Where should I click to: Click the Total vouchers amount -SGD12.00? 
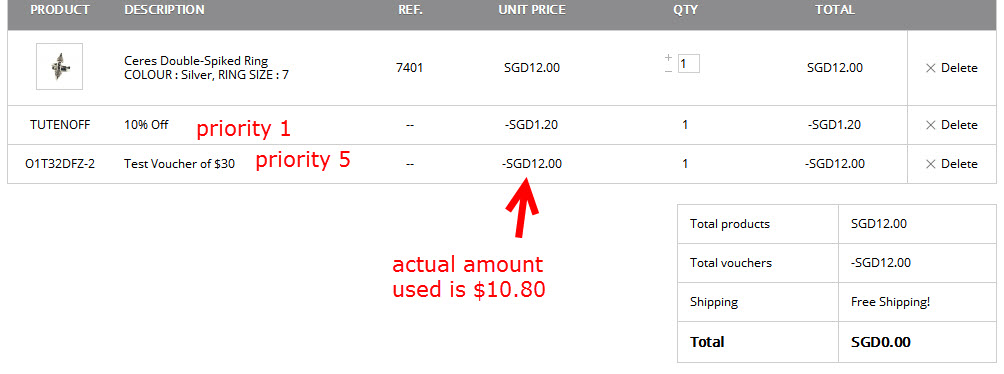(881, 263)
